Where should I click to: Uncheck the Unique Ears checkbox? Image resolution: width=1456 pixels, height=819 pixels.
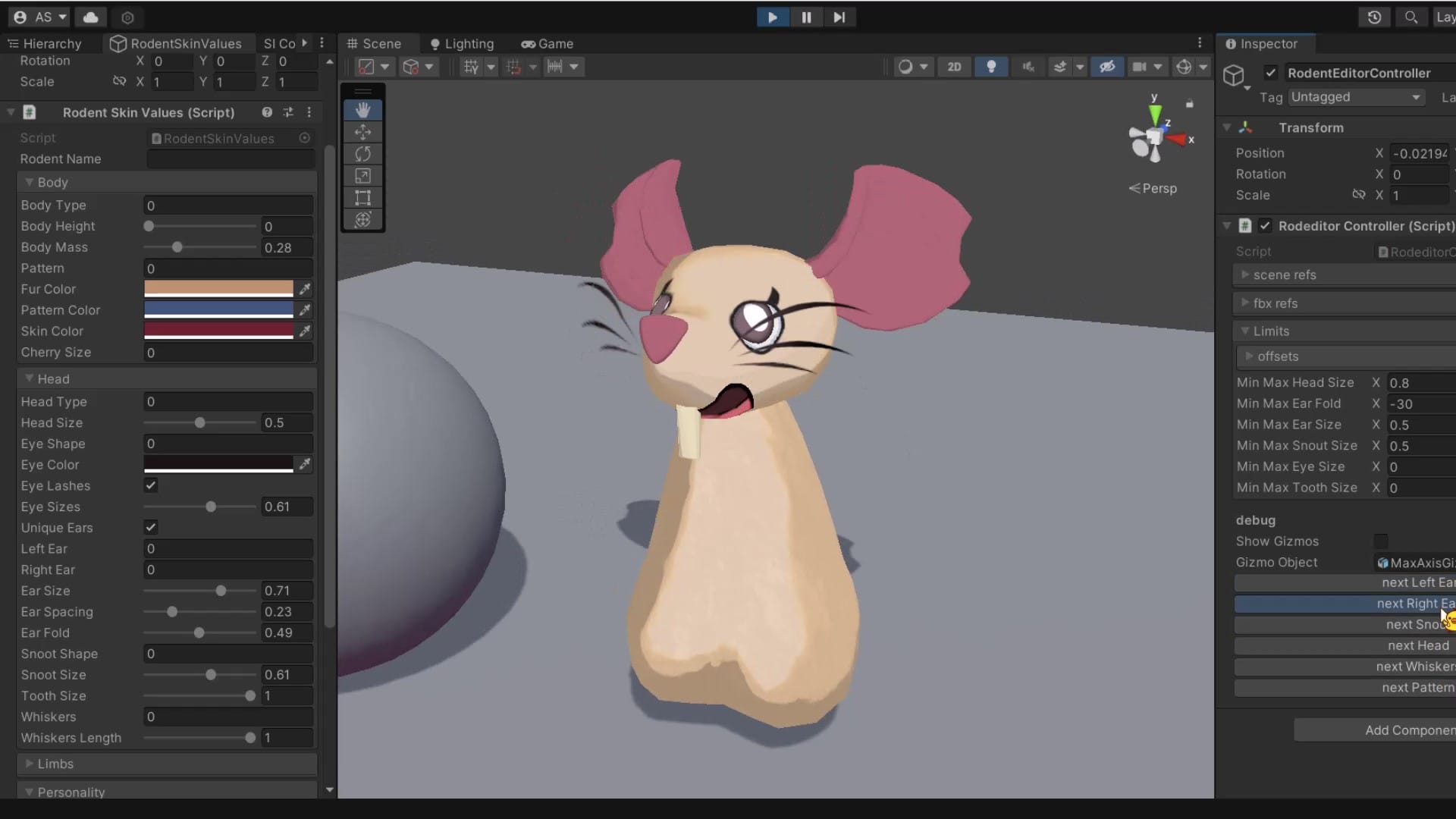coord(150,527)
